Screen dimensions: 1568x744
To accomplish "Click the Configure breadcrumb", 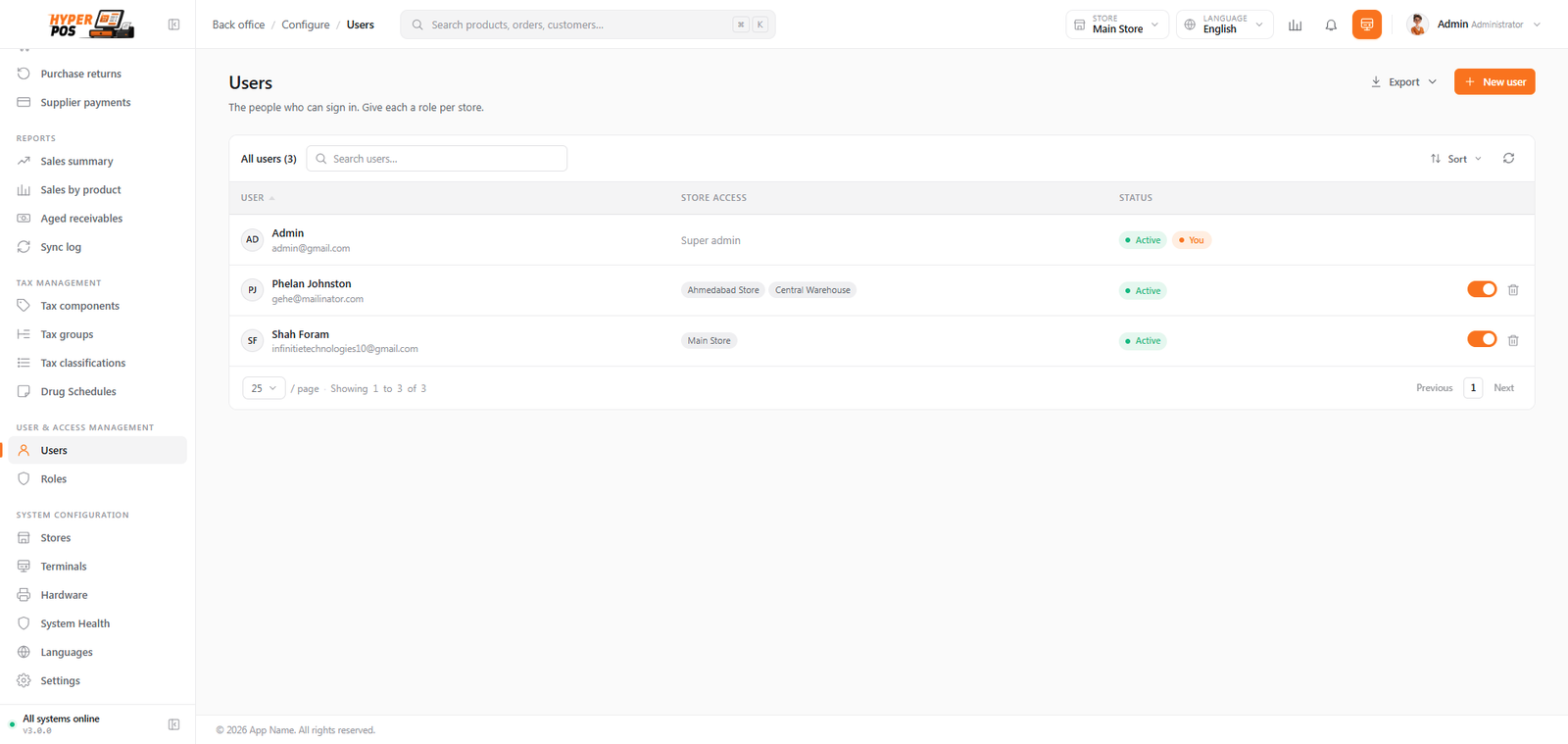I will coord(306,25).
